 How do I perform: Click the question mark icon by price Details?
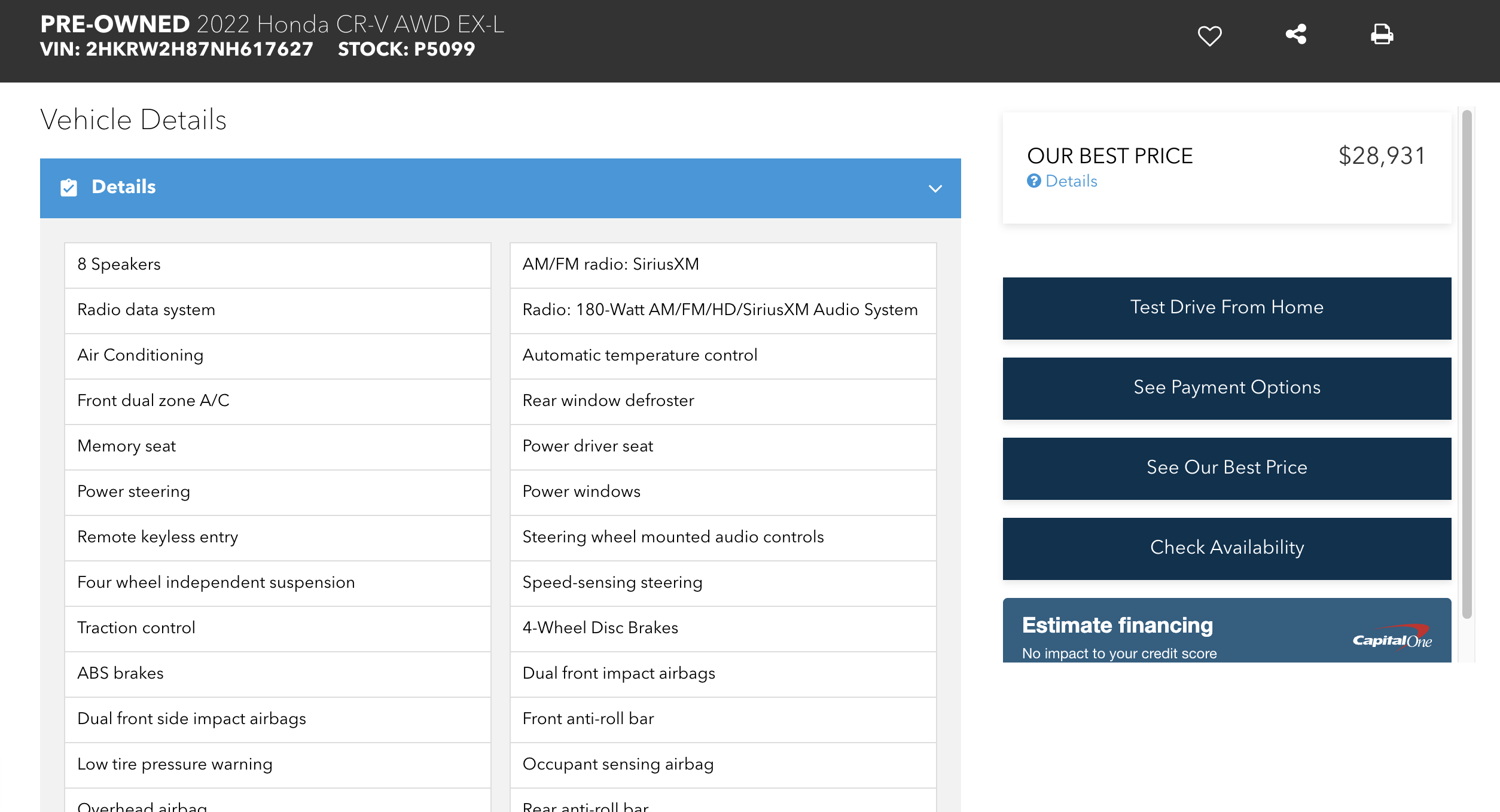pyautogui.click(x=1033, y=181)
